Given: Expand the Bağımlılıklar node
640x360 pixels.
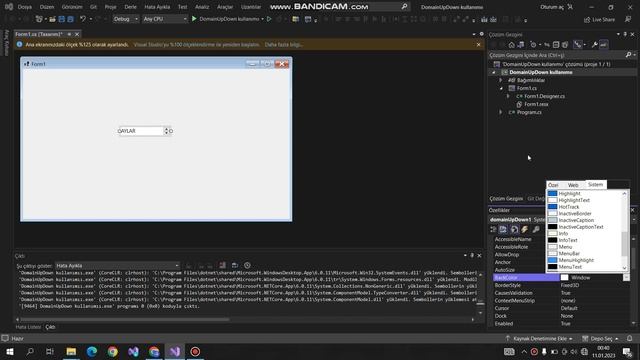Looking at the screenshot, I should pyautogui.click(x=501, y=80).
